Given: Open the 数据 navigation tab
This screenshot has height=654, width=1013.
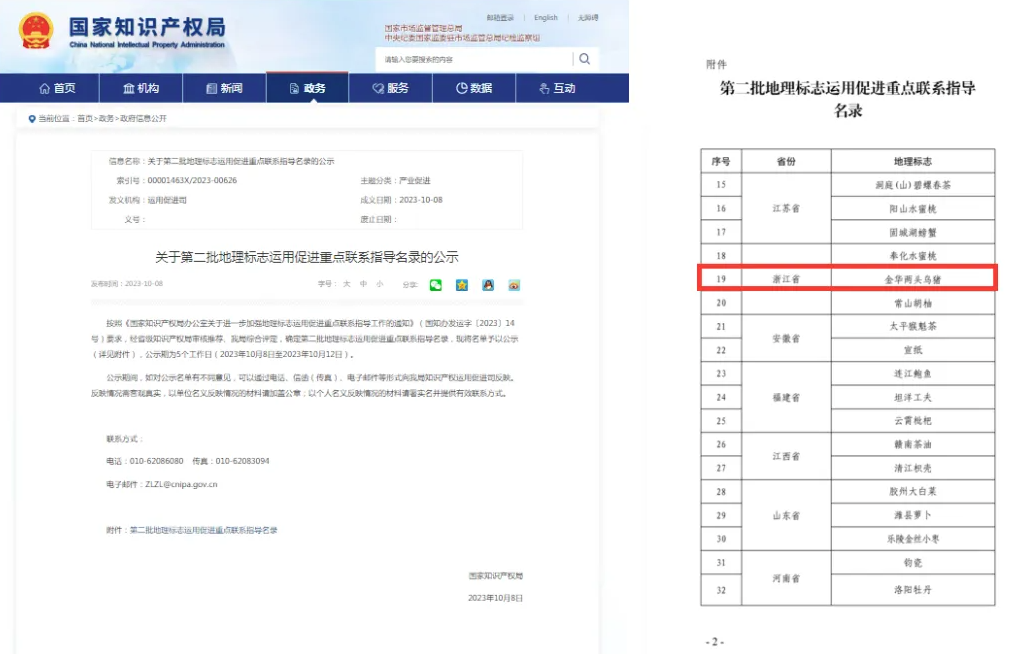Looking at the screenshot, I should coord(474,88).
